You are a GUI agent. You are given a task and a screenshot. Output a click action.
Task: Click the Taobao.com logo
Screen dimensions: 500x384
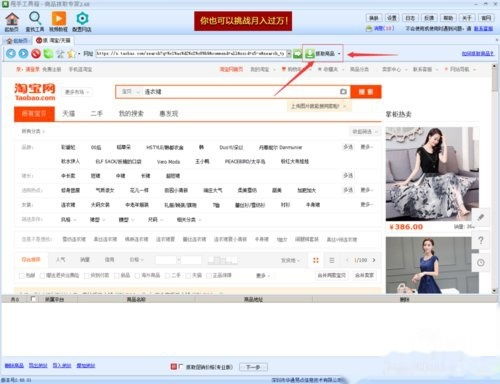pyautogui.click(x=35, y=92)
